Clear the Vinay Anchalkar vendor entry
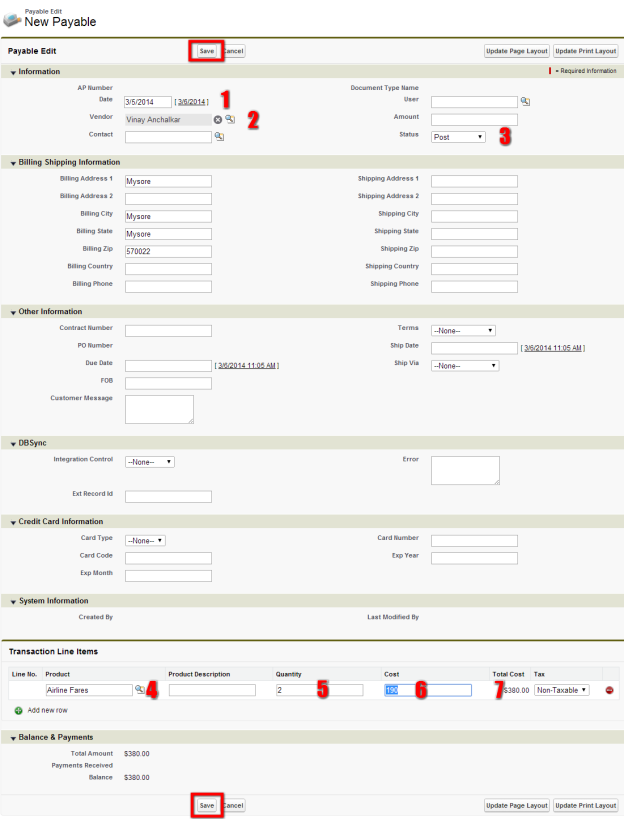624x819 pixels. tap(217, 119)
